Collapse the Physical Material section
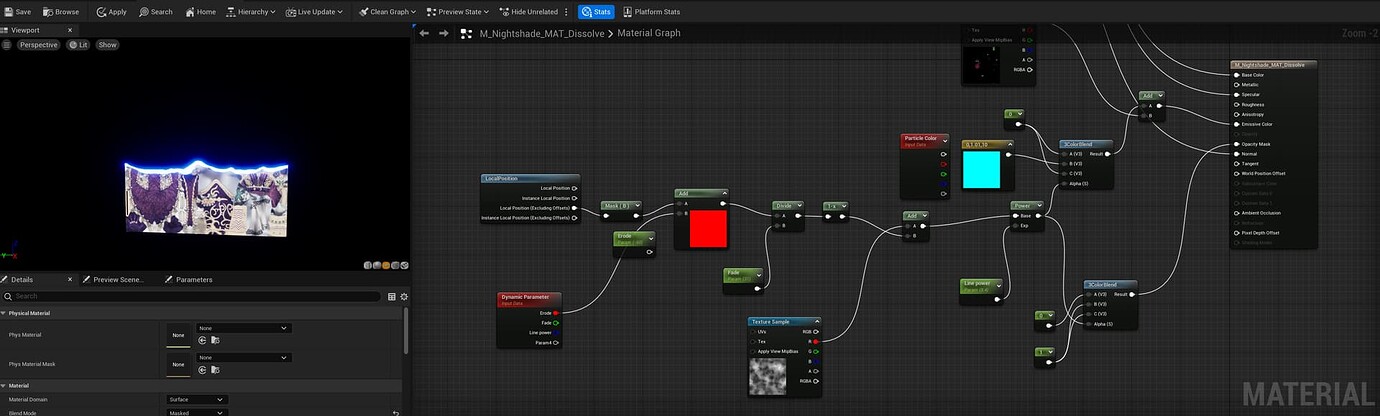 pyautogui.click(x=4, y=313)
